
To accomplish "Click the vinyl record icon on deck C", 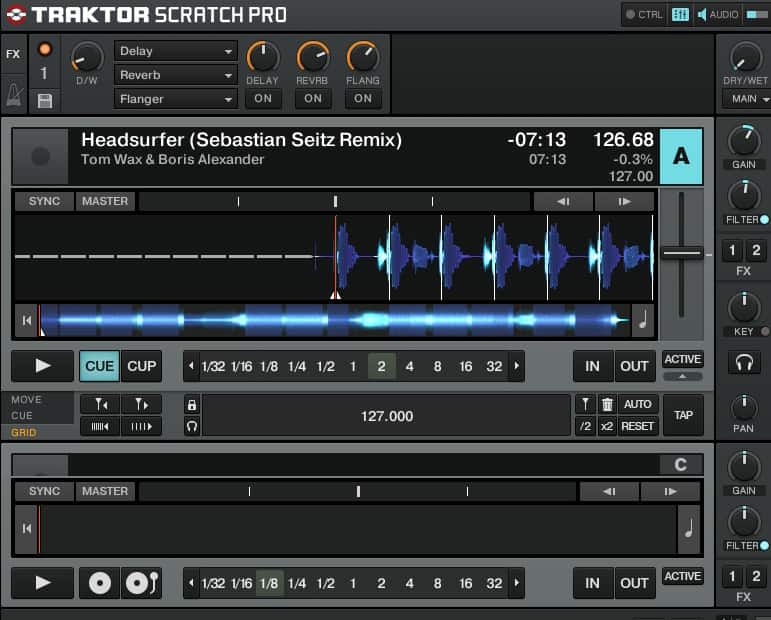I will click(x=100, y=583).
